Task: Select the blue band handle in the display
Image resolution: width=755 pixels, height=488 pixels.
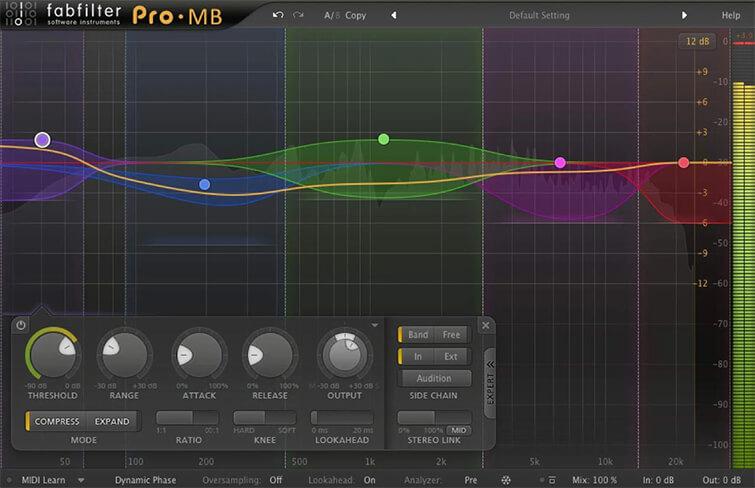Action: tap(204, 185)
